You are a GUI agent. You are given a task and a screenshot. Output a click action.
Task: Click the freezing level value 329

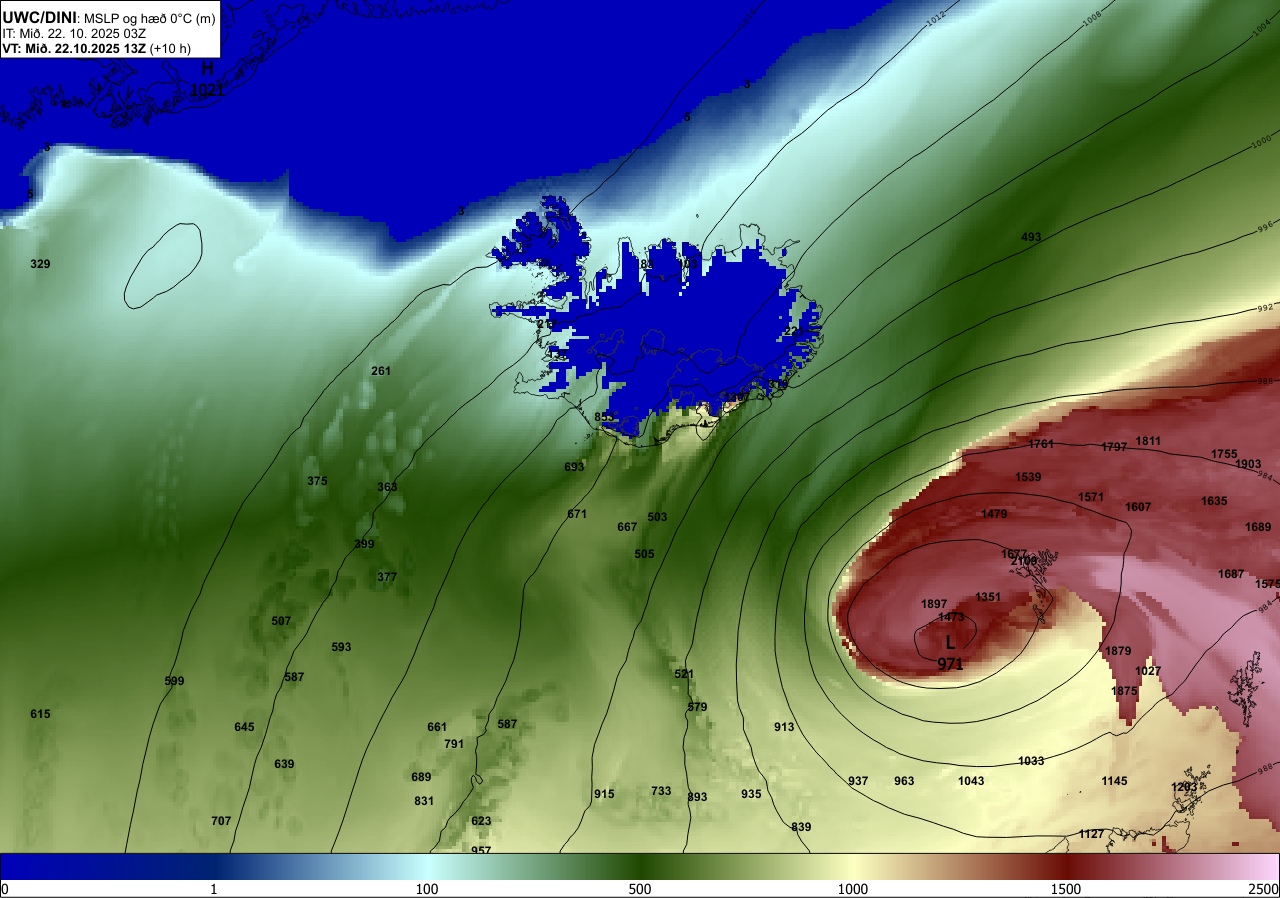coord(40,264)
